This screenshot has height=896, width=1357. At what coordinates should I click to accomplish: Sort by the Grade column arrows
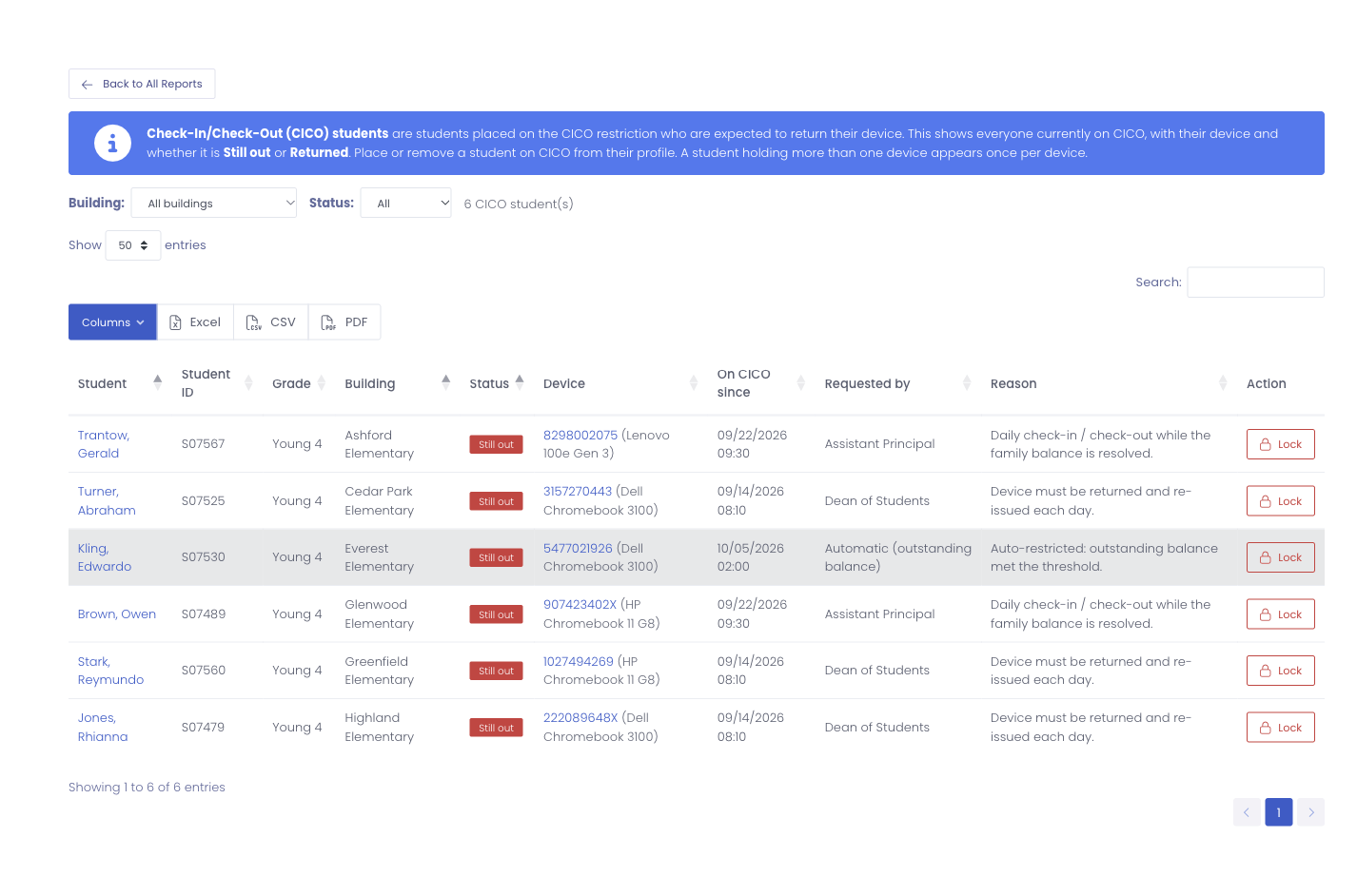pos(322,383)
